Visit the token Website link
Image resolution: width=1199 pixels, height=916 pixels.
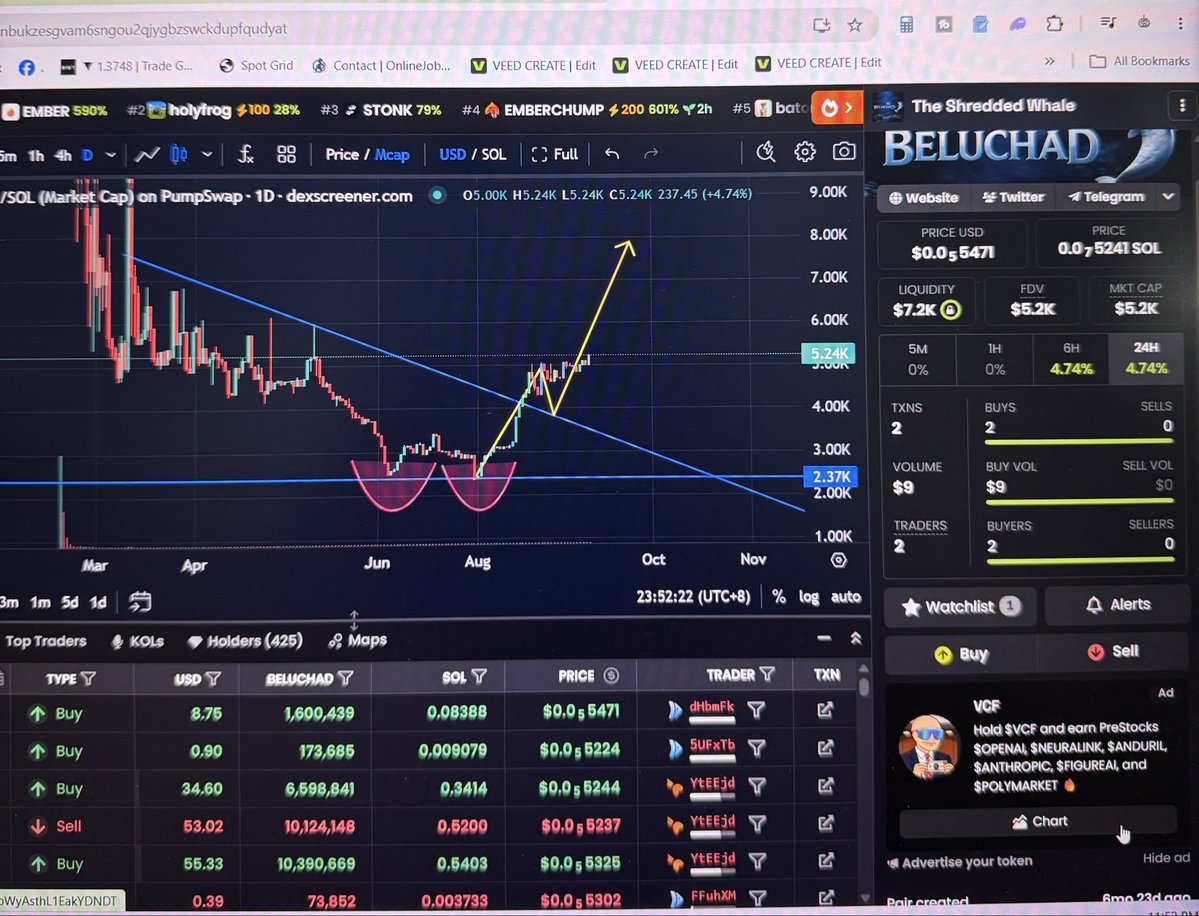[924, 198]
